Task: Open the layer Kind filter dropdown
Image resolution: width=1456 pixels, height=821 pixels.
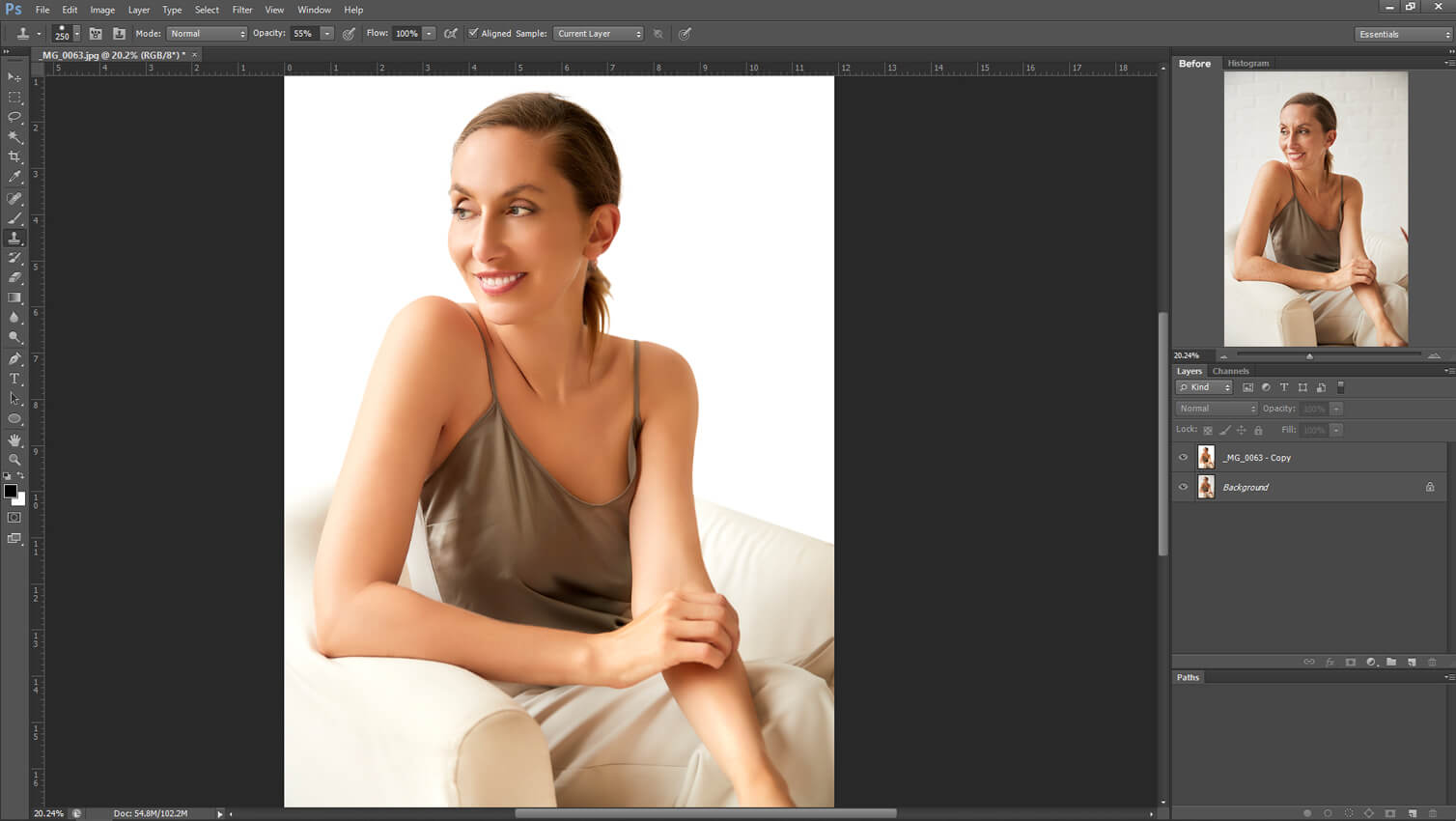Action: [1204, 387]
